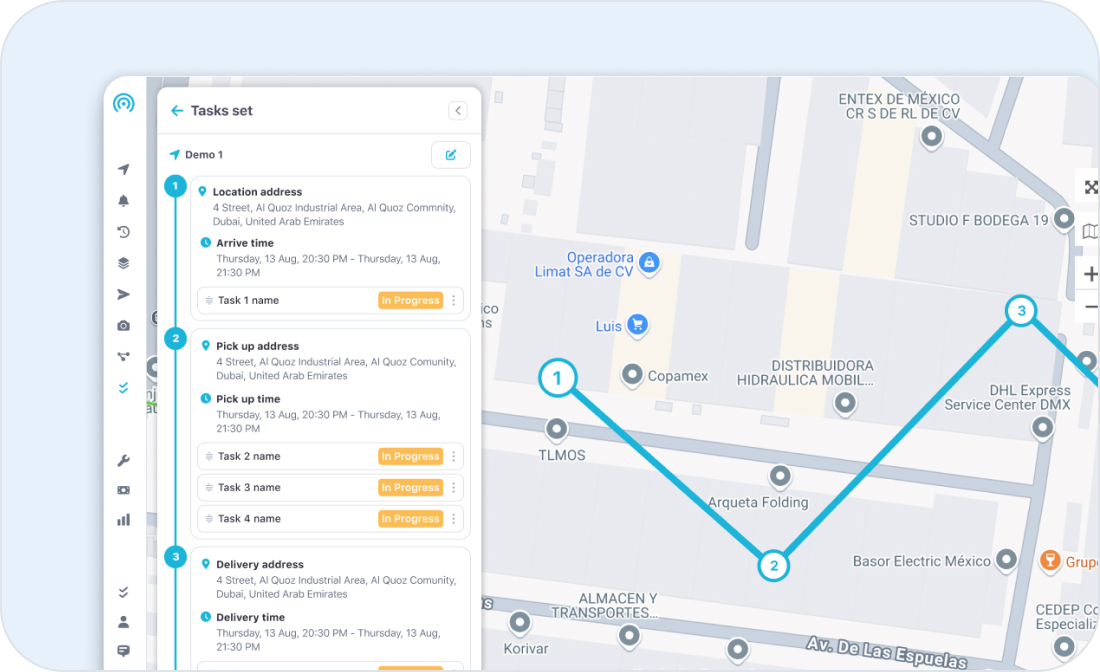
Task: Select the navigation arrow icon in the sidebar
Action: click(123, 169)
